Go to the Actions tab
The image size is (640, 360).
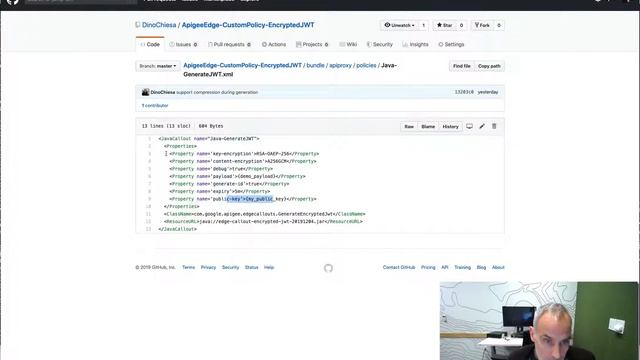pyautogui.click(x=274, y=44)
